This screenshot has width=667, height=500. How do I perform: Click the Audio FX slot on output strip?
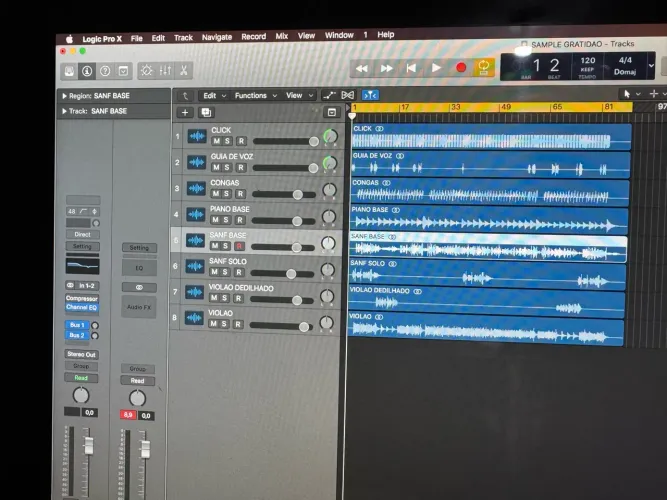click(x=139, y=307)
